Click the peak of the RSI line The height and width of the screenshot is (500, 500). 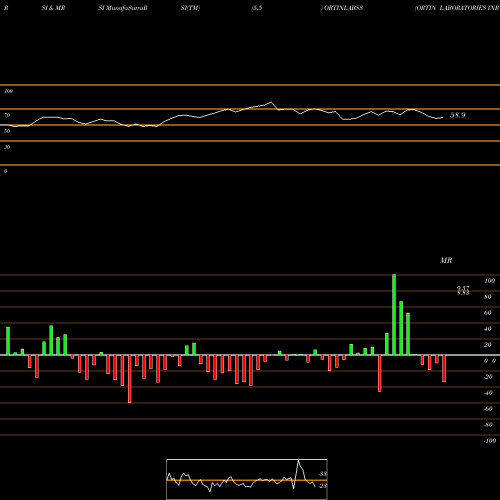click(271, 102)
